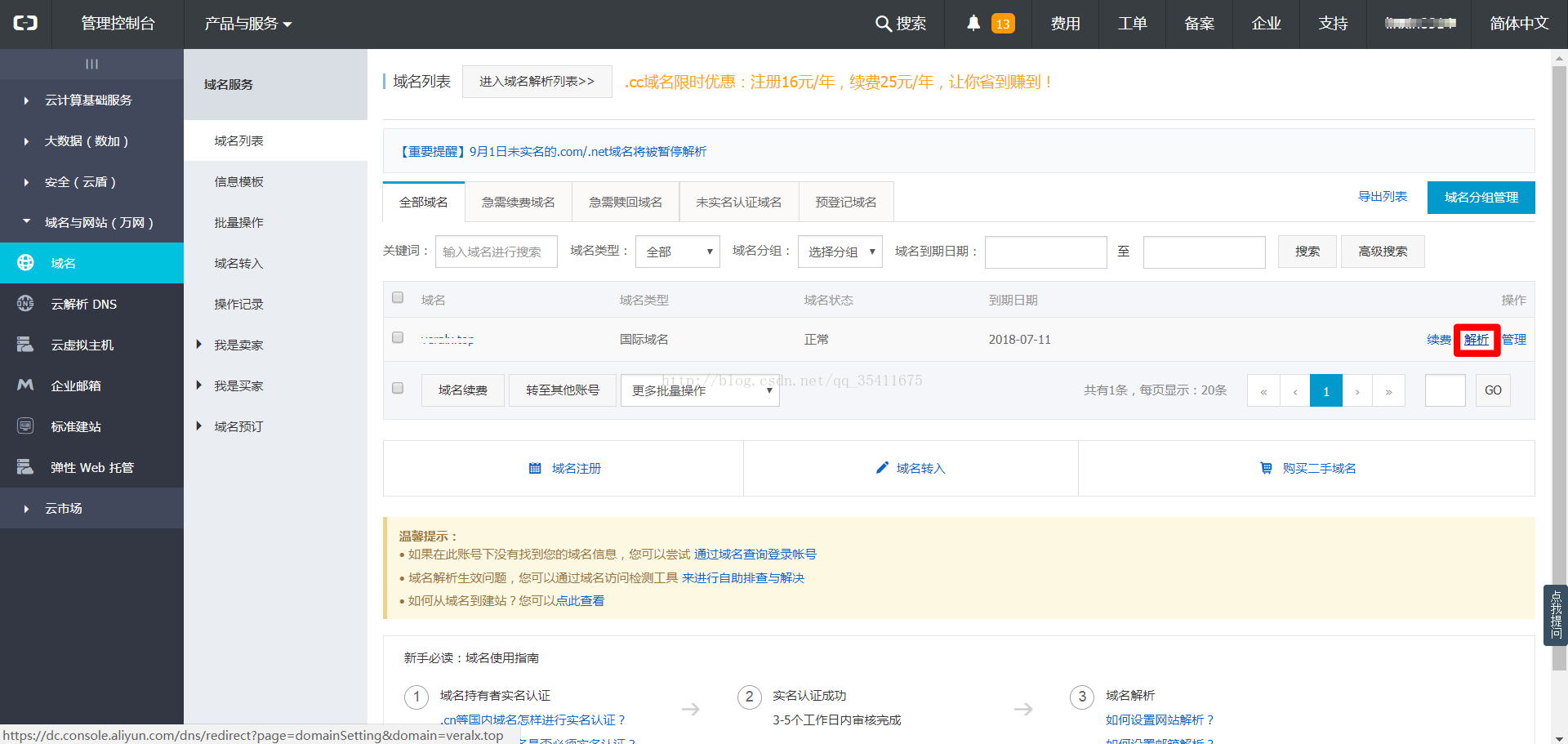
Task: Focus expiry start date field
Action: coord(1046,252)
